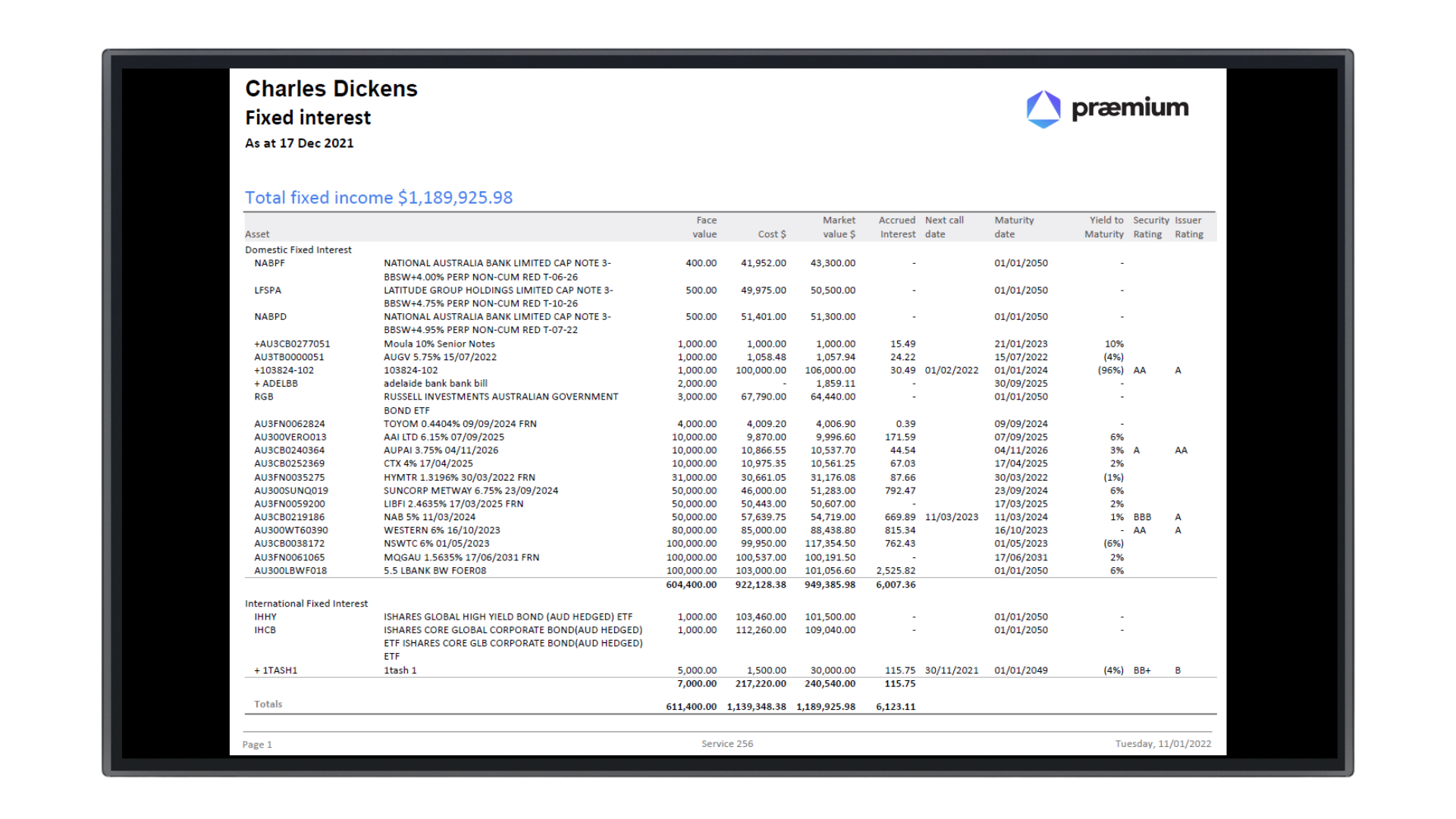Click the '(96%)' yield to maturity value
1456x819 pixels.
(1111, 371)
